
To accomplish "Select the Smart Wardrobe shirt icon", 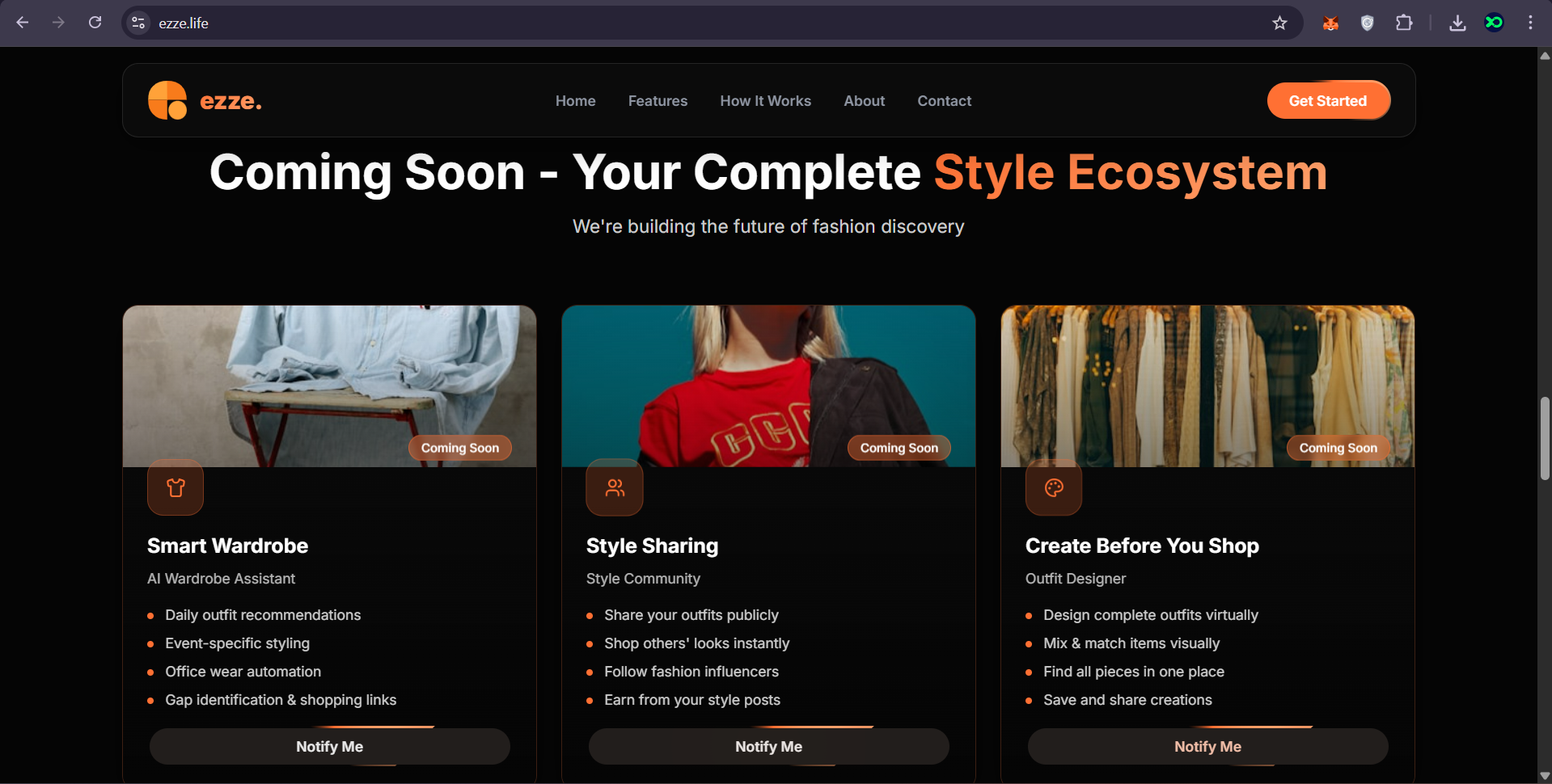I will [x=175, y=487].
